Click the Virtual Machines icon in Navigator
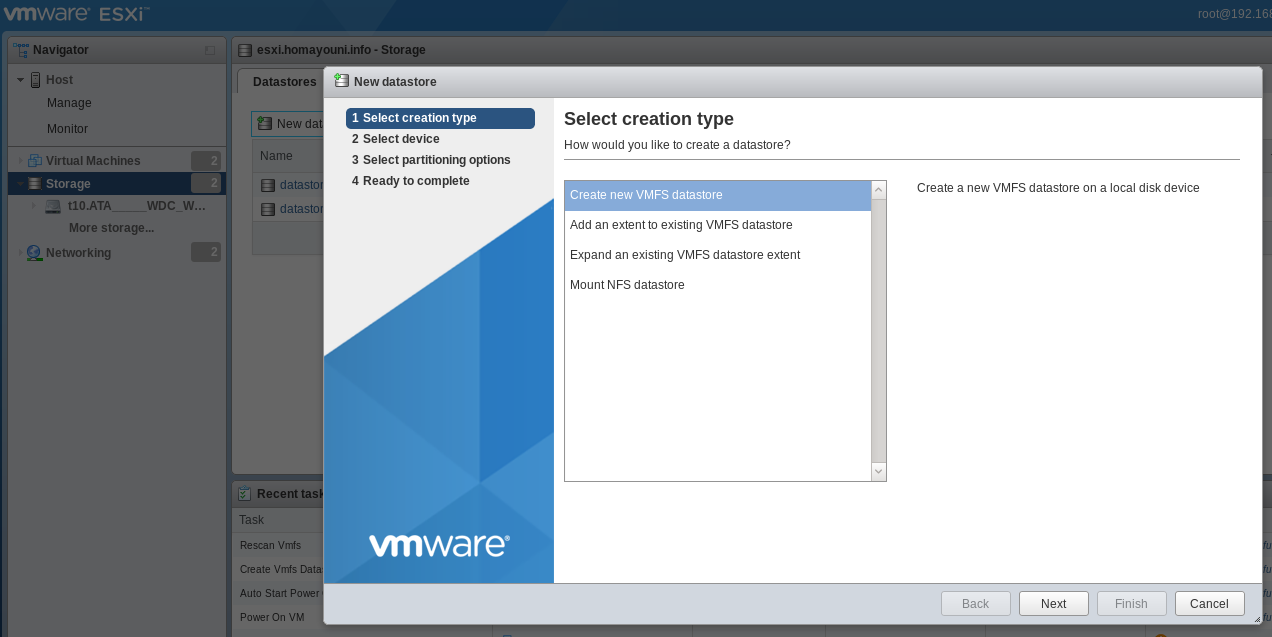1272x637 pixels. coord(35,161)
